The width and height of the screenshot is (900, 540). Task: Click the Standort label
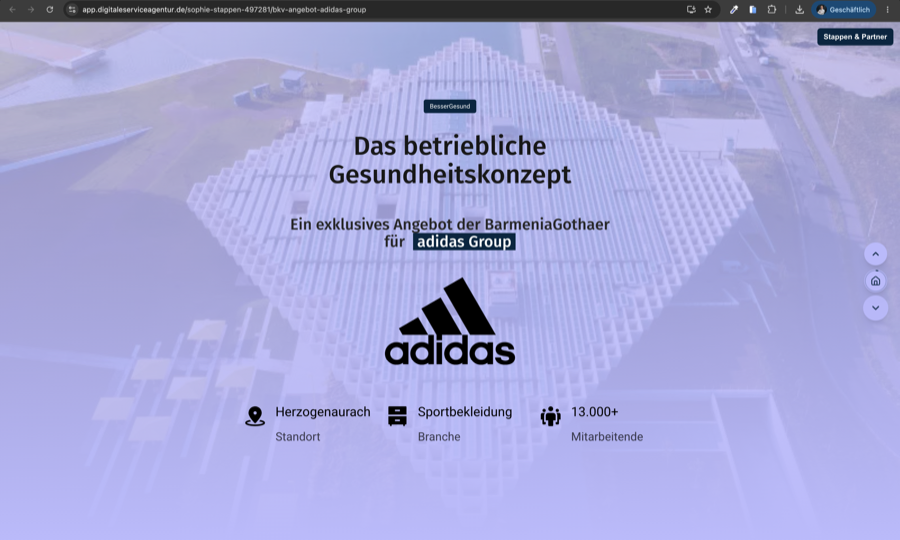298,437
